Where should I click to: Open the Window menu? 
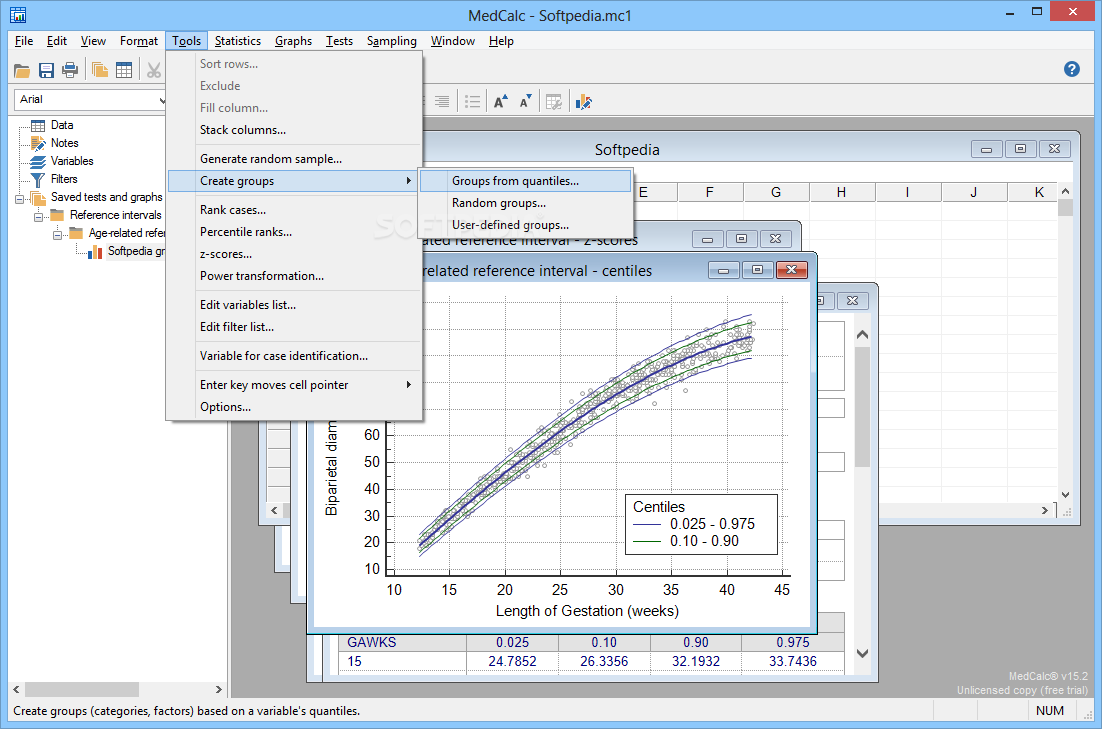coord(453,41)
